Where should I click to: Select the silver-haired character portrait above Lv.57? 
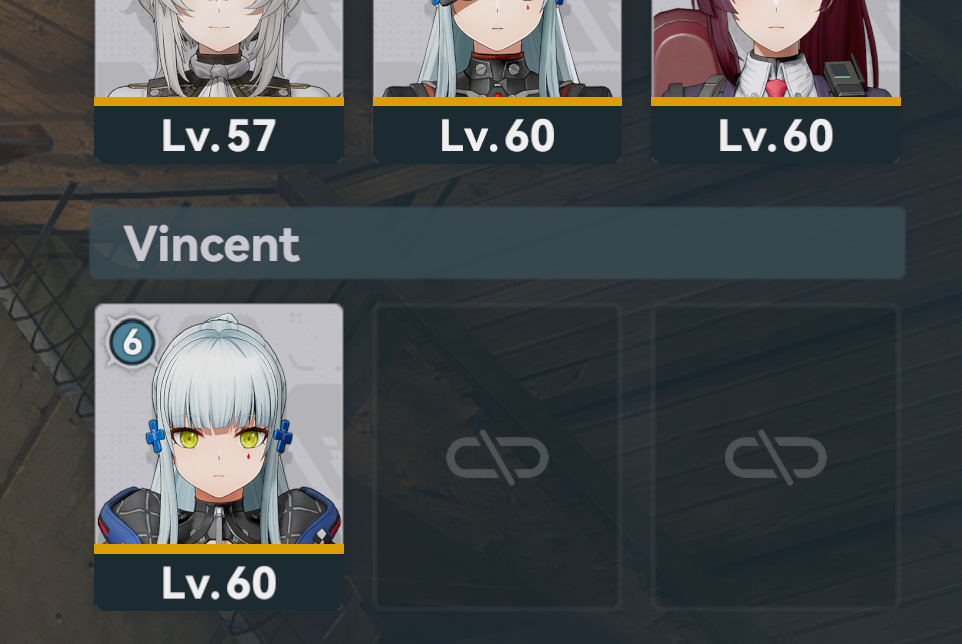click(x=219, y=48)
